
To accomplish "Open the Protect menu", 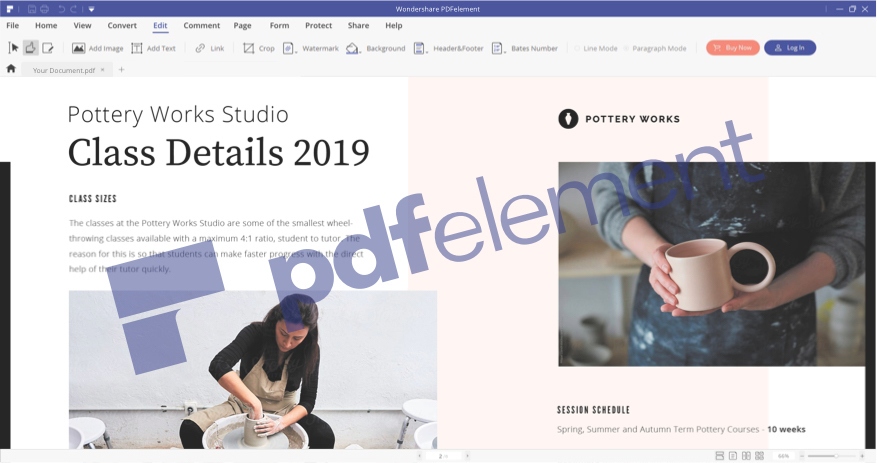I will pyautogui.click(x=318, y=26).
